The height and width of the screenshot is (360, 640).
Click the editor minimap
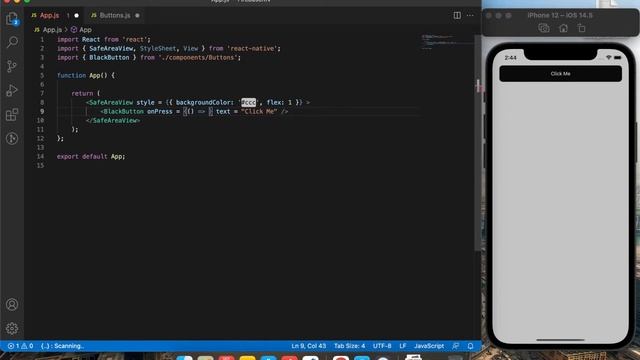tap(446, 42)
